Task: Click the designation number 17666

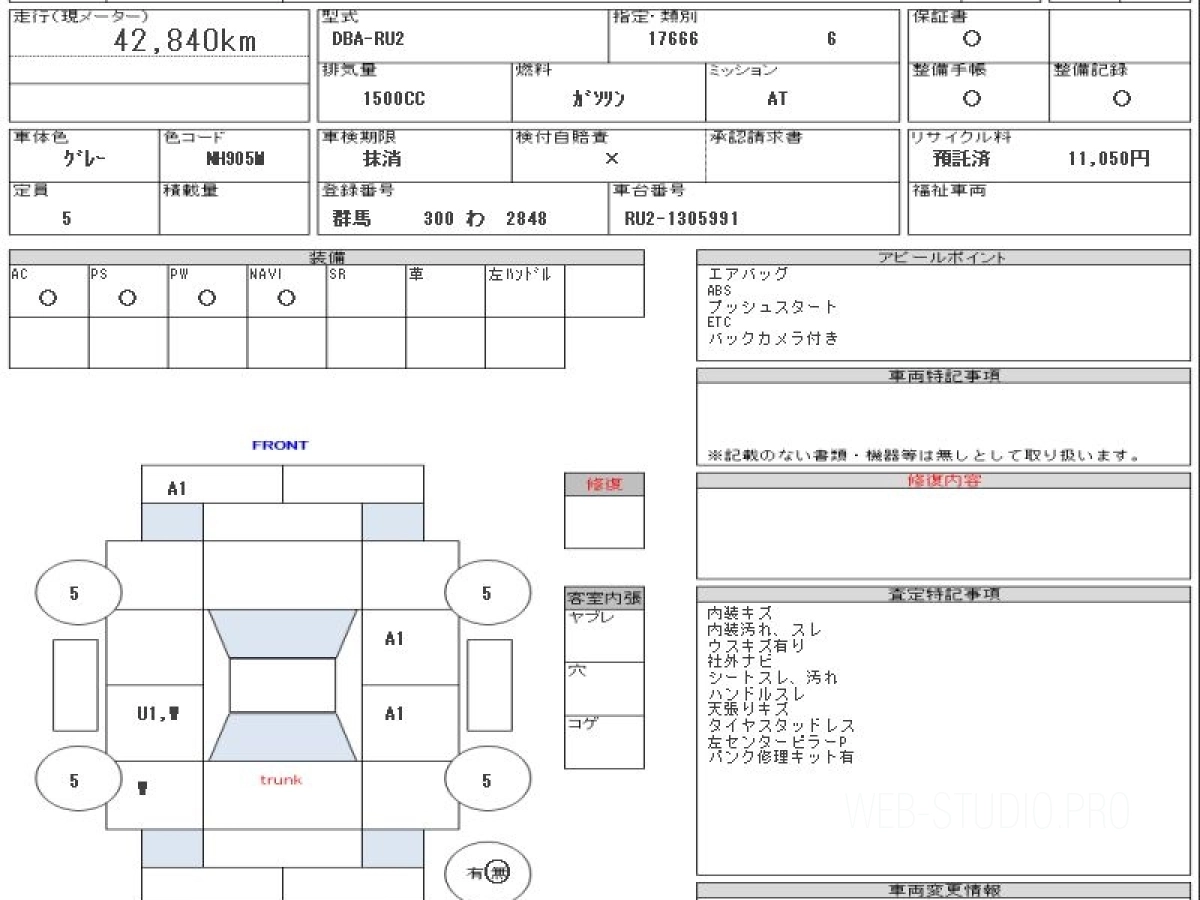Action: [x=673, y=40]
